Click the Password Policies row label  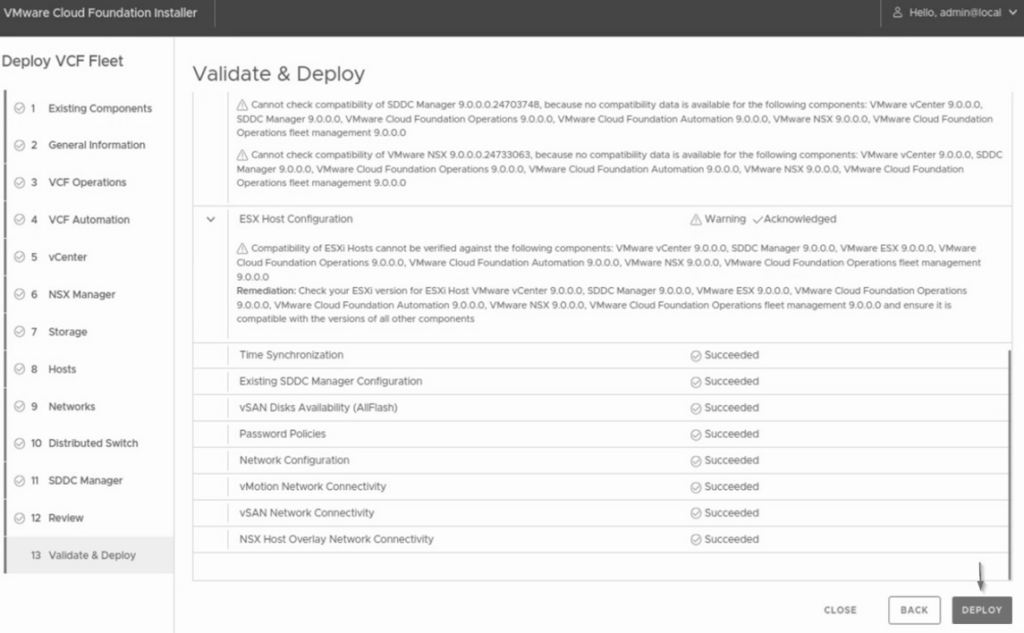[x=282, y=434]
